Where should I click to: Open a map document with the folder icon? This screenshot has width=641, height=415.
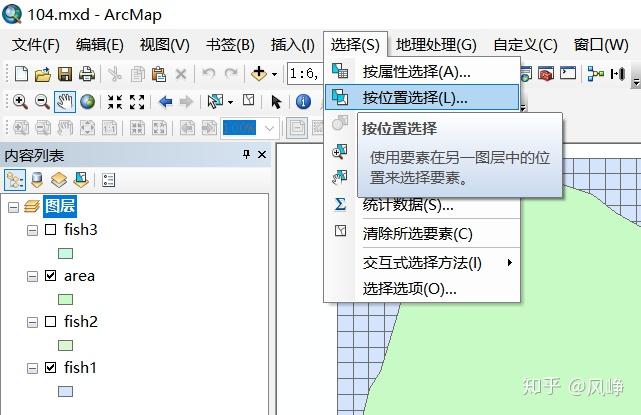tap(43, 74)
